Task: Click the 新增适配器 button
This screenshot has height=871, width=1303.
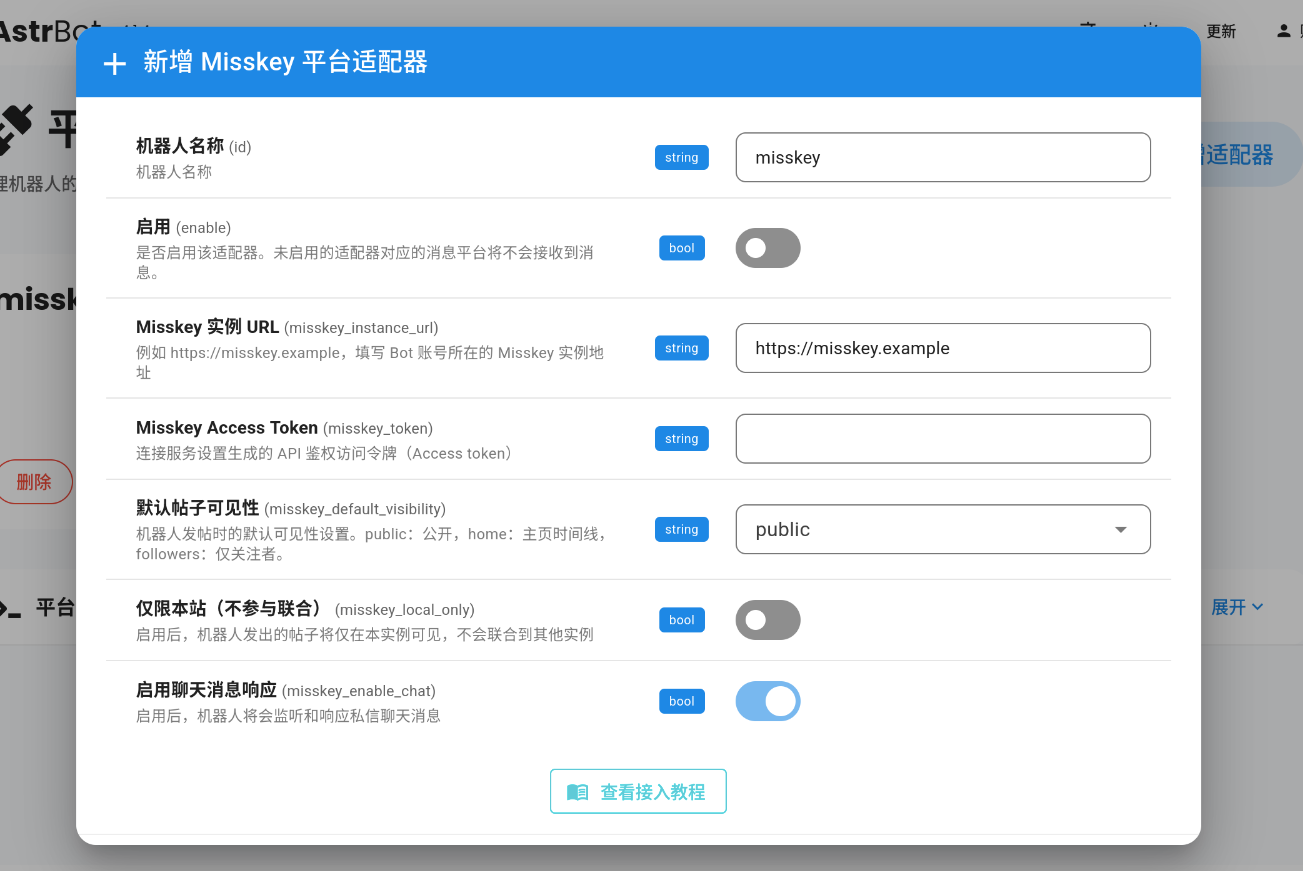Action: point(1235,154)
